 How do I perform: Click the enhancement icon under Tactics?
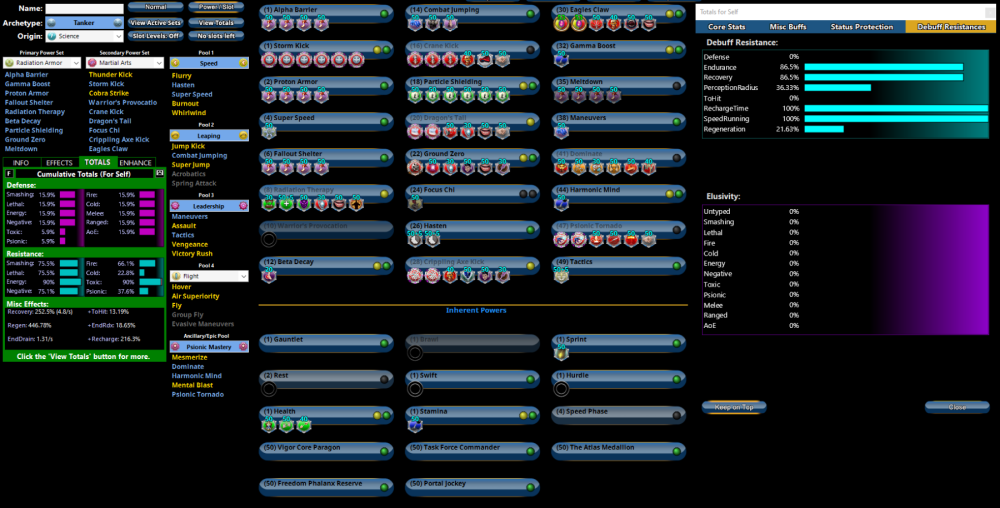click(x=562, y=276)
